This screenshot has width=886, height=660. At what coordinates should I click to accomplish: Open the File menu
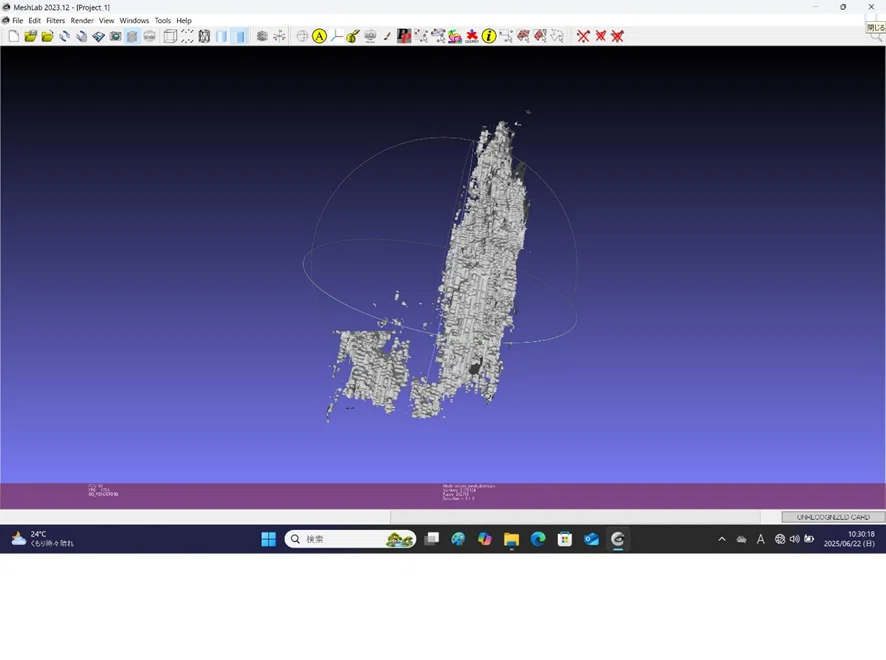(x=18, y=20)
